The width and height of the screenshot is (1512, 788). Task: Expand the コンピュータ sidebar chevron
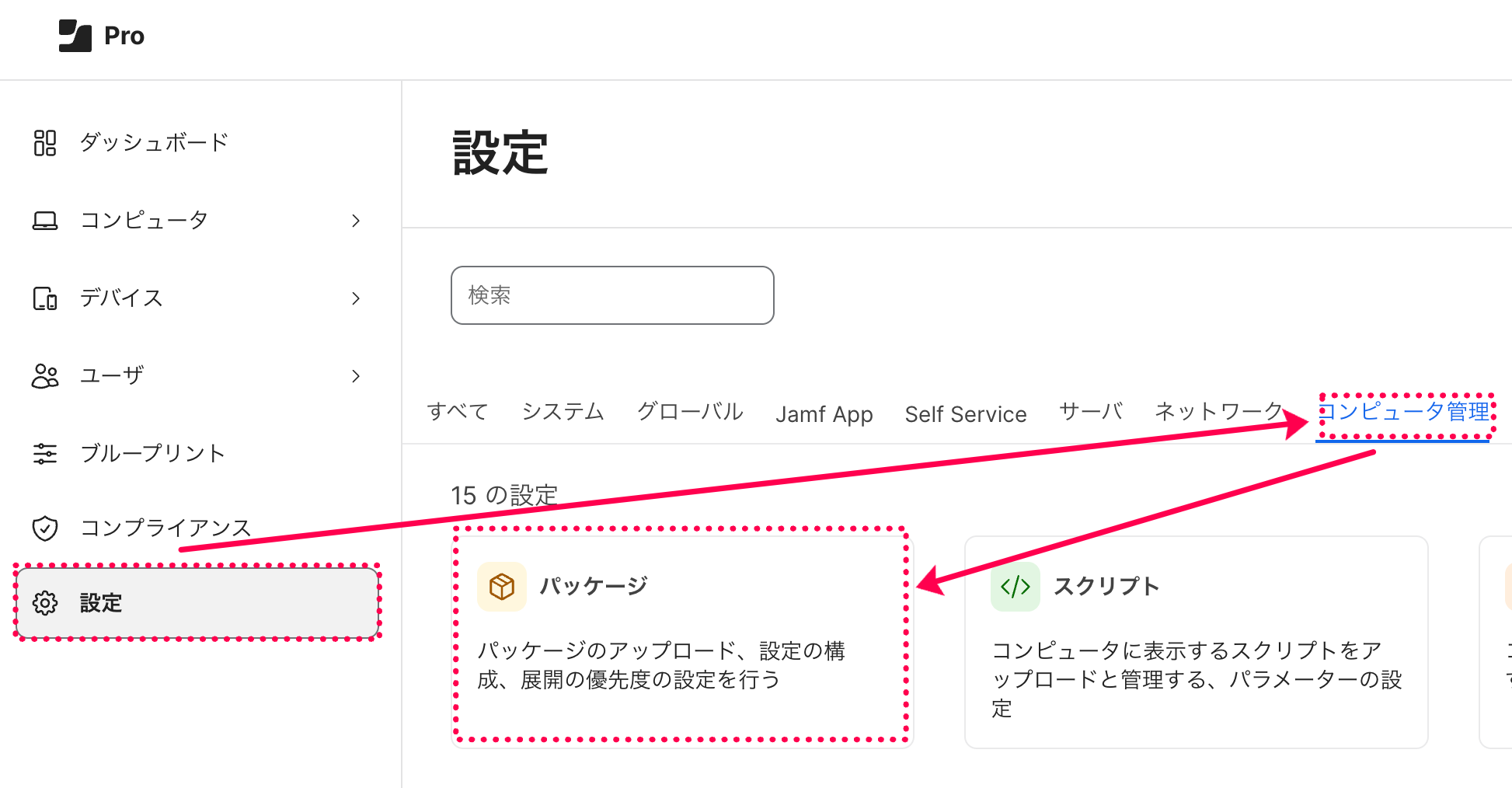356,221
